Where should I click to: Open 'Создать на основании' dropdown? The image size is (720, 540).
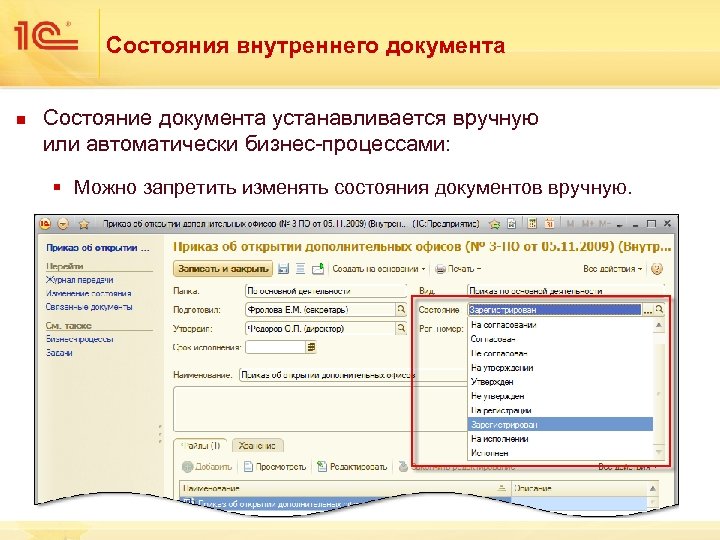click(379, 269)
